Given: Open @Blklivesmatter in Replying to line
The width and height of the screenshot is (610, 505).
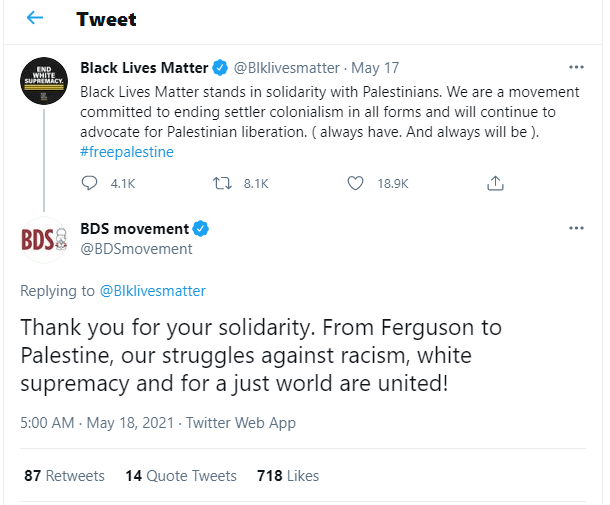Looking at the screenshot, I should (x=152, y=291).
